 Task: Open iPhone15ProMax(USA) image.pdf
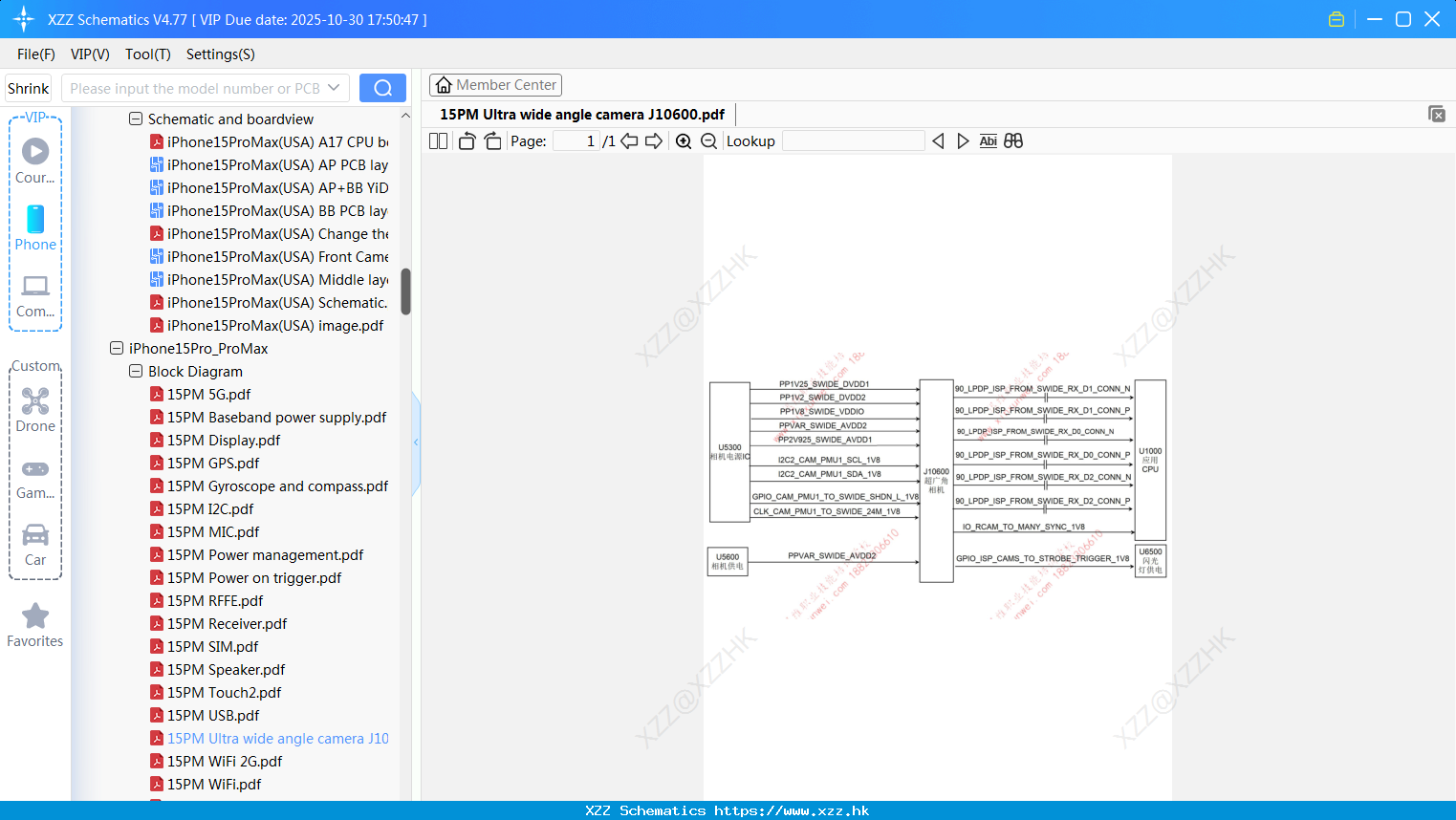click(x=267, y=326)
